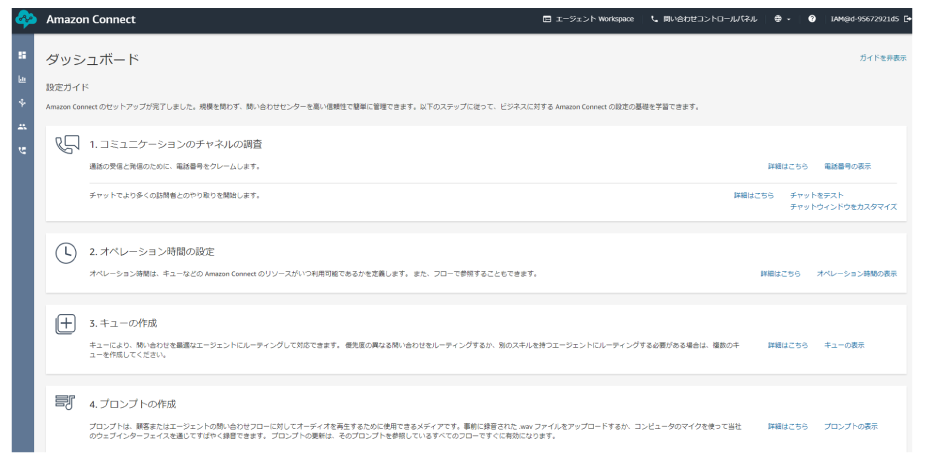Click the 設定ガイド subtitle

(67, 87)
